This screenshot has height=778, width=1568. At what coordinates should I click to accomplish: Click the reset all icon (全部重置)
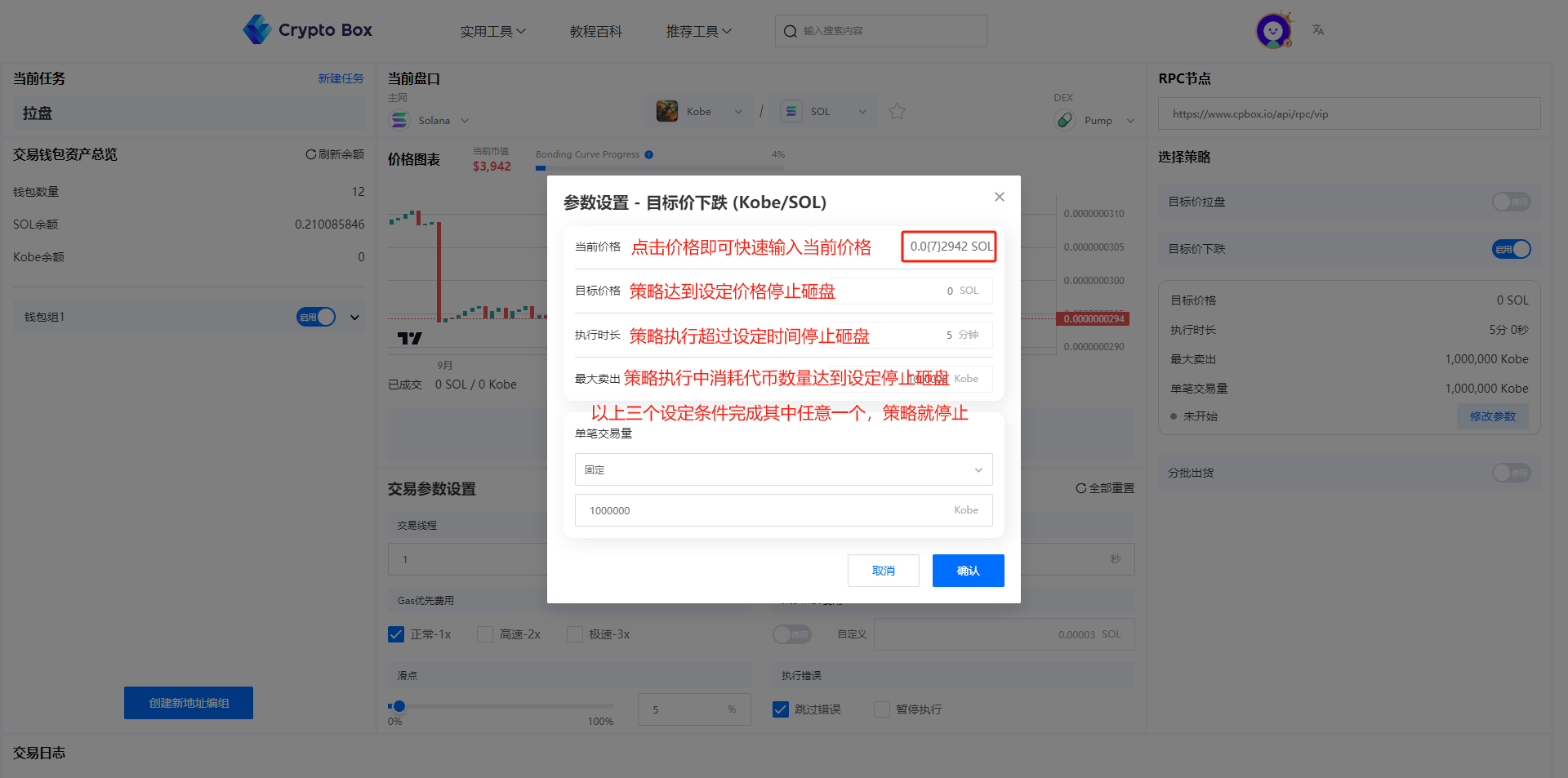[1080, 488]
